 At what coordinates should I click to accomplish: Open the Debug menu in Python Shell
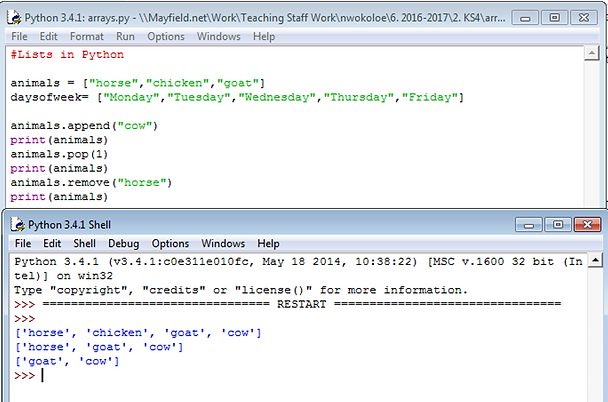click(123, 243)
